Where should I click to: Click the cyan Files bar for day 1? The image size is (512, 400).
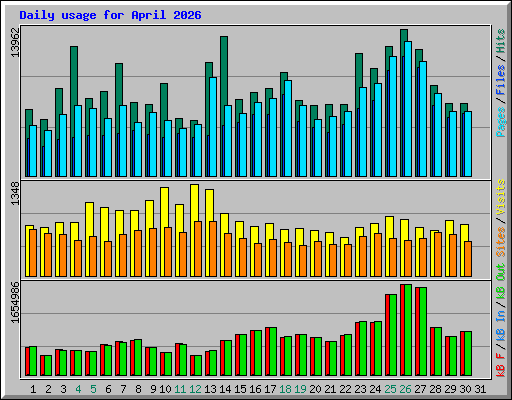coord(33,151)
